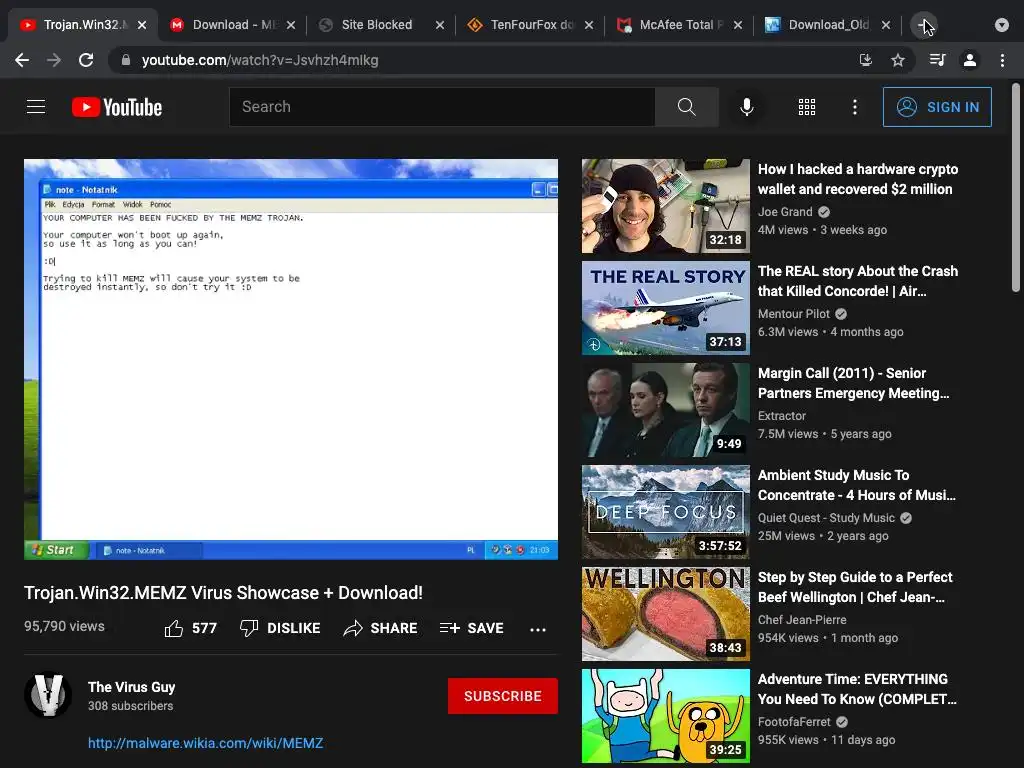Open 'How I hacked a hardware crypto' title
This screenshot has height=768, width=1024.
point(857,179)
